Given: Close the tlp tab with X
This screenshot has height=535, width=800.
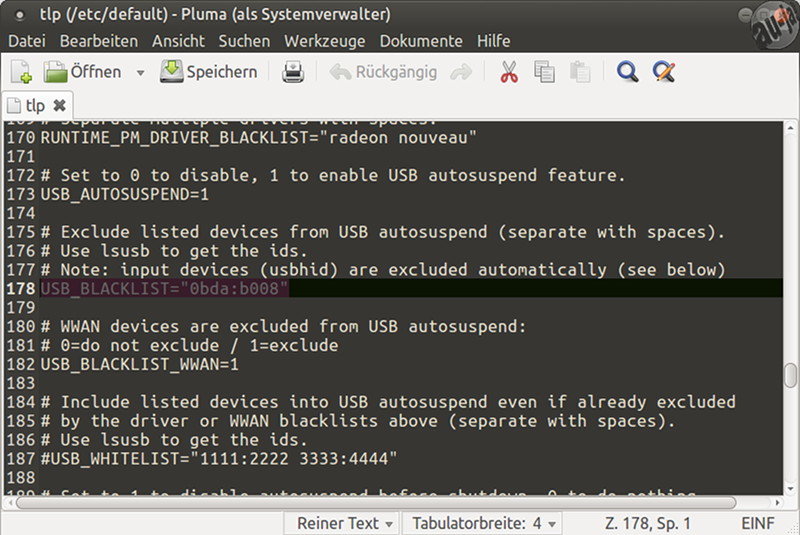Looking at the screenshot, I should tap(60, 106).
